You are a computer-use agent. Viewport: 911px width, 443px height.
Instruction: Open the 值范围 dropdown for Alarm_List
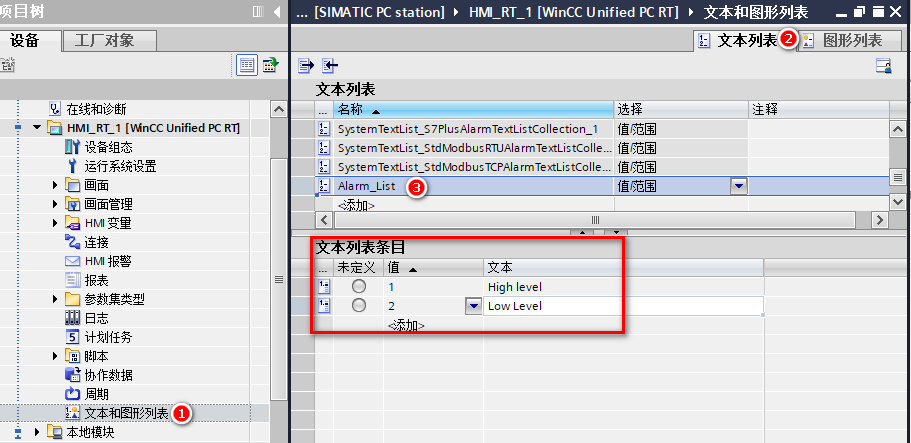coord(738,186)
